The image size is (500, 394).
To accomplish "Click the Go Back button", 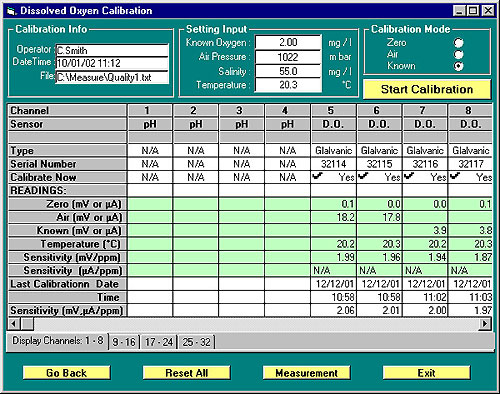I will (66, 373).
